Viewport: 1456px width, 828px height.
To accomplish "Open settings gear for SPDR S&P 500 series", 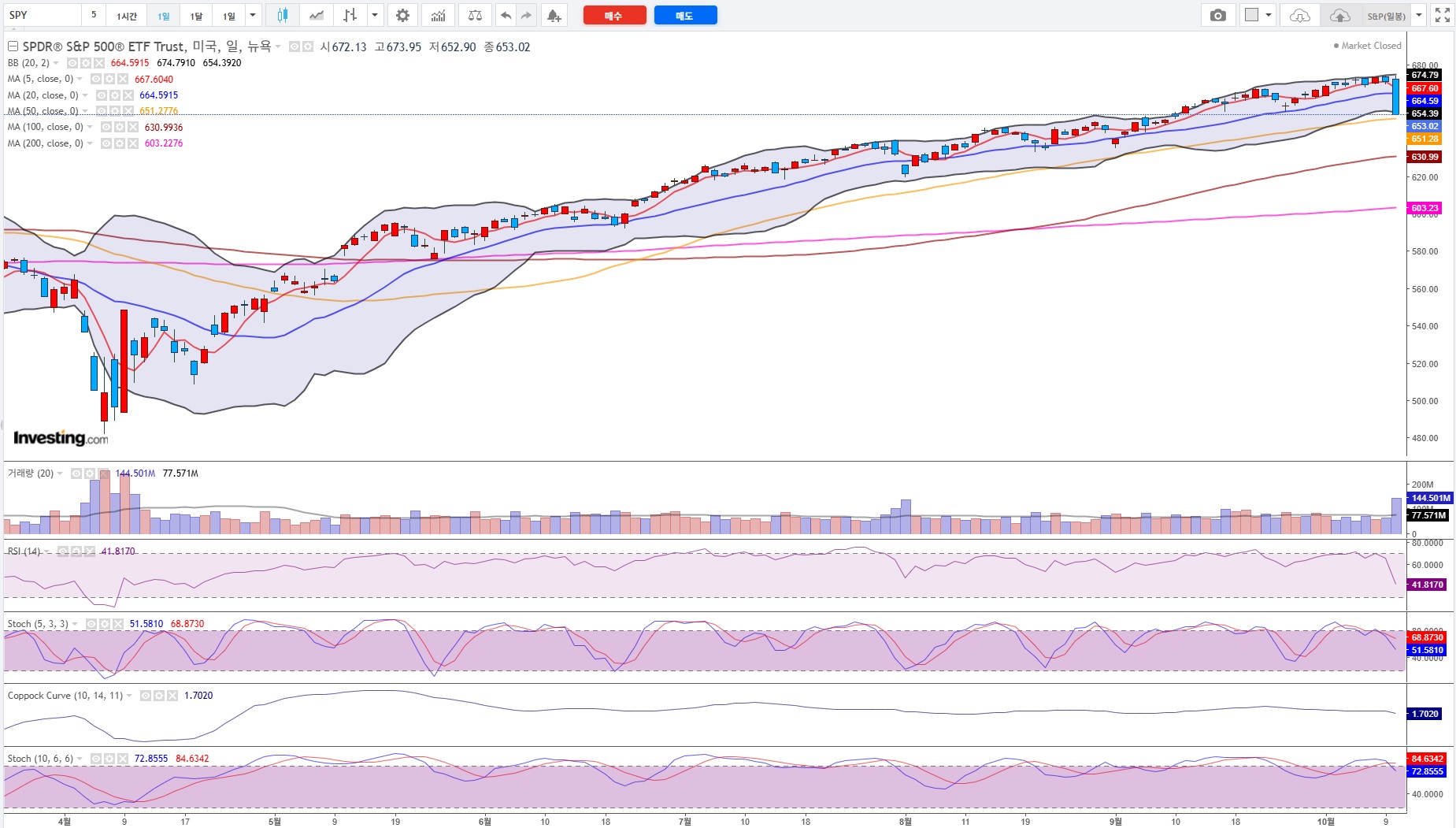I will pyautogui.click(x=308, y=46).
